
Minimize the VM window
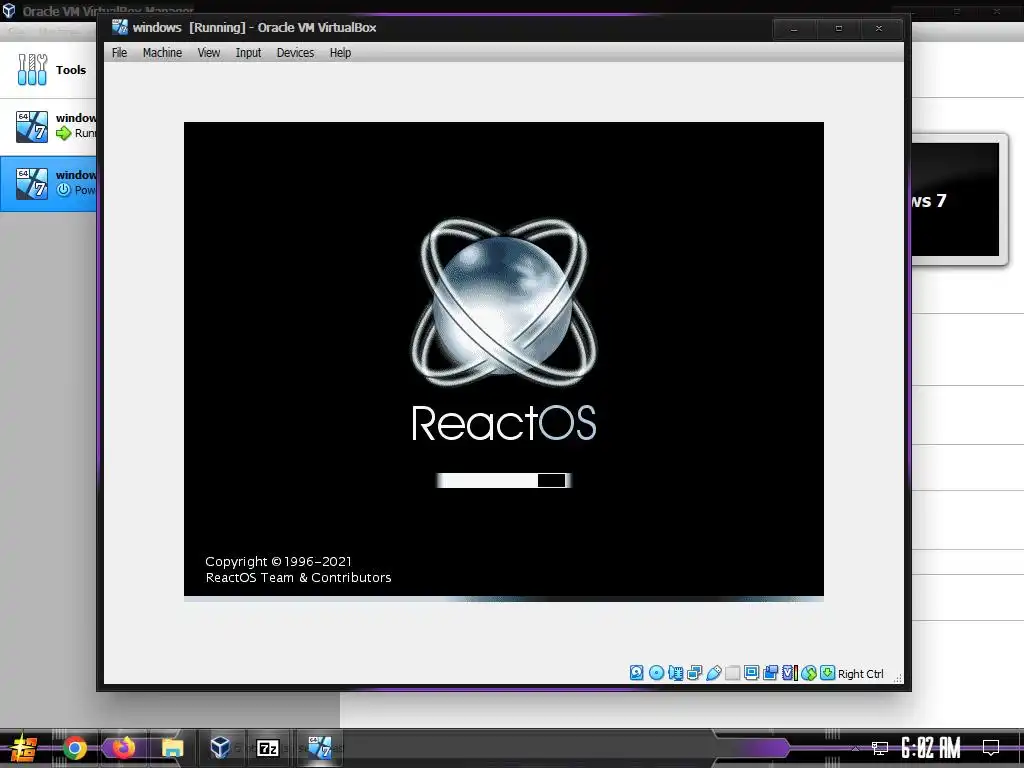pyautogui.click(x=794, y=29)
